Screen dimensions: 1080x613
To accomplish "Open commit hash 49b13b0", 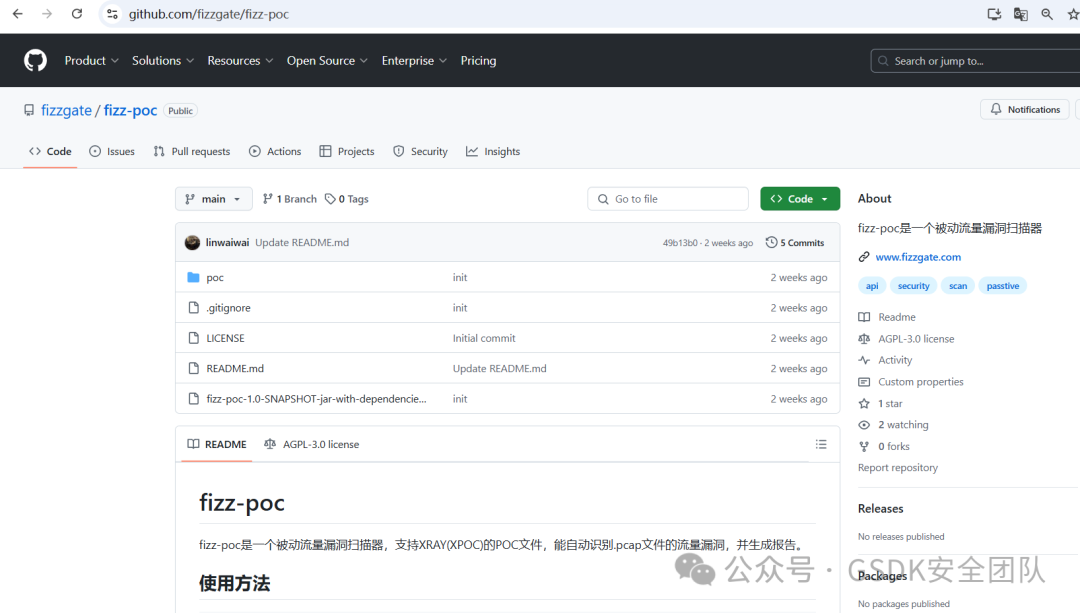I will (680, 243).
